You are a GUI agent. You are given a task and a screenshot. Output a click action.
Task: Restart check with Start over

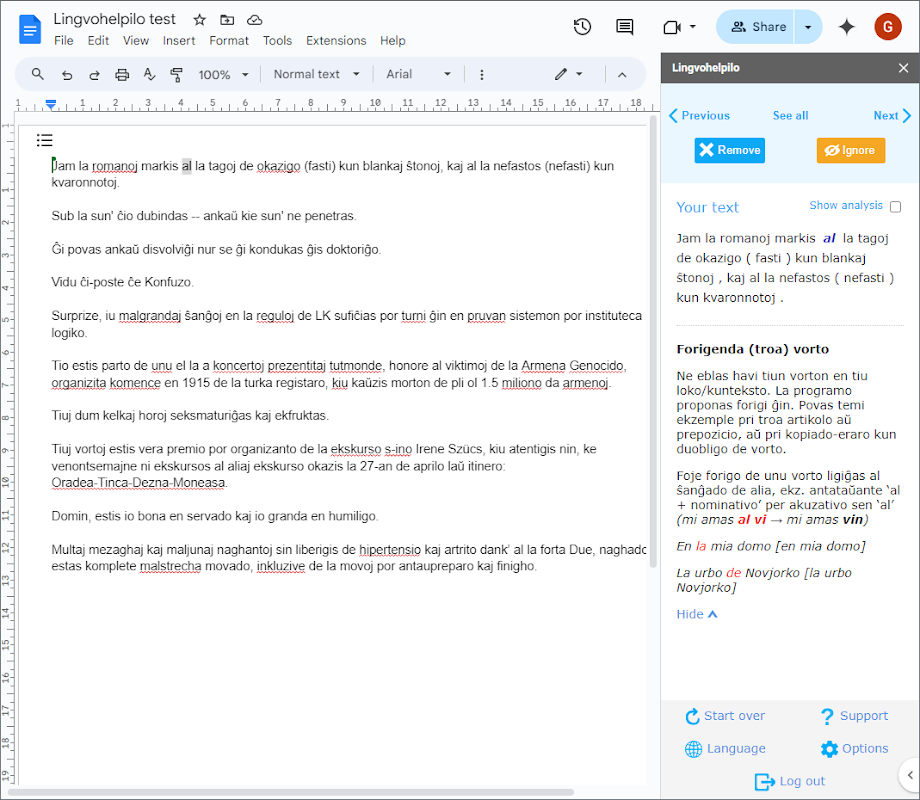pos(725,715)
